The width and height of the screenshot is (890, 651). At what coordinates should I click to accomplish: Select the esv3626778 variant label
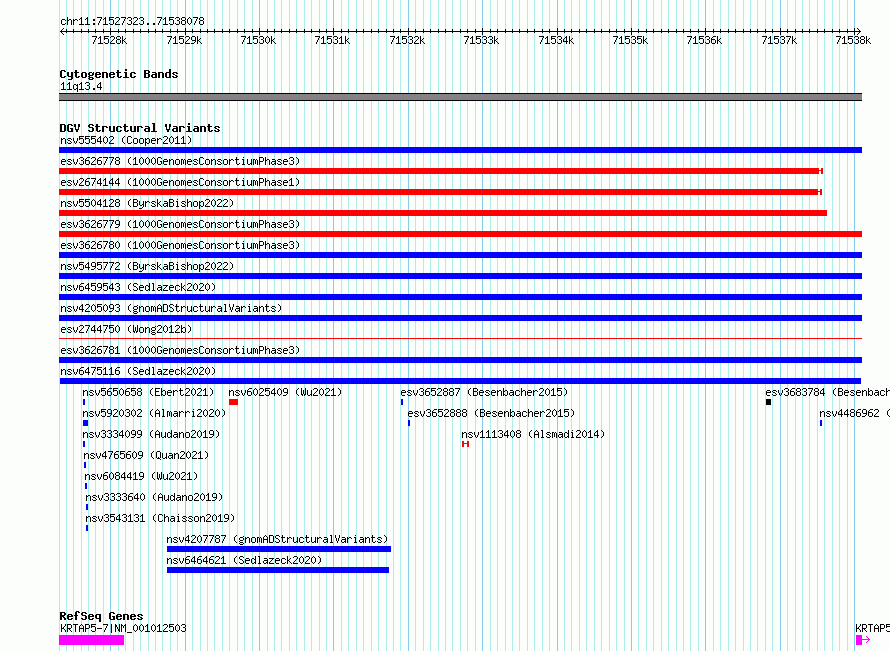[180, 161]
